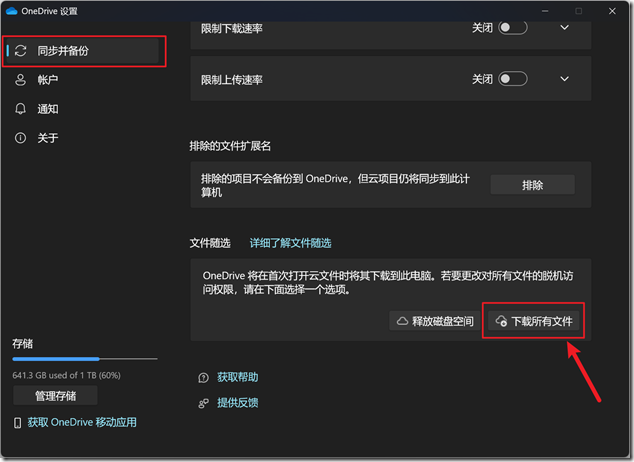634x462 pixels.
Task: Toggle the 限制下载速率 switch
Action: click(513, 27)
